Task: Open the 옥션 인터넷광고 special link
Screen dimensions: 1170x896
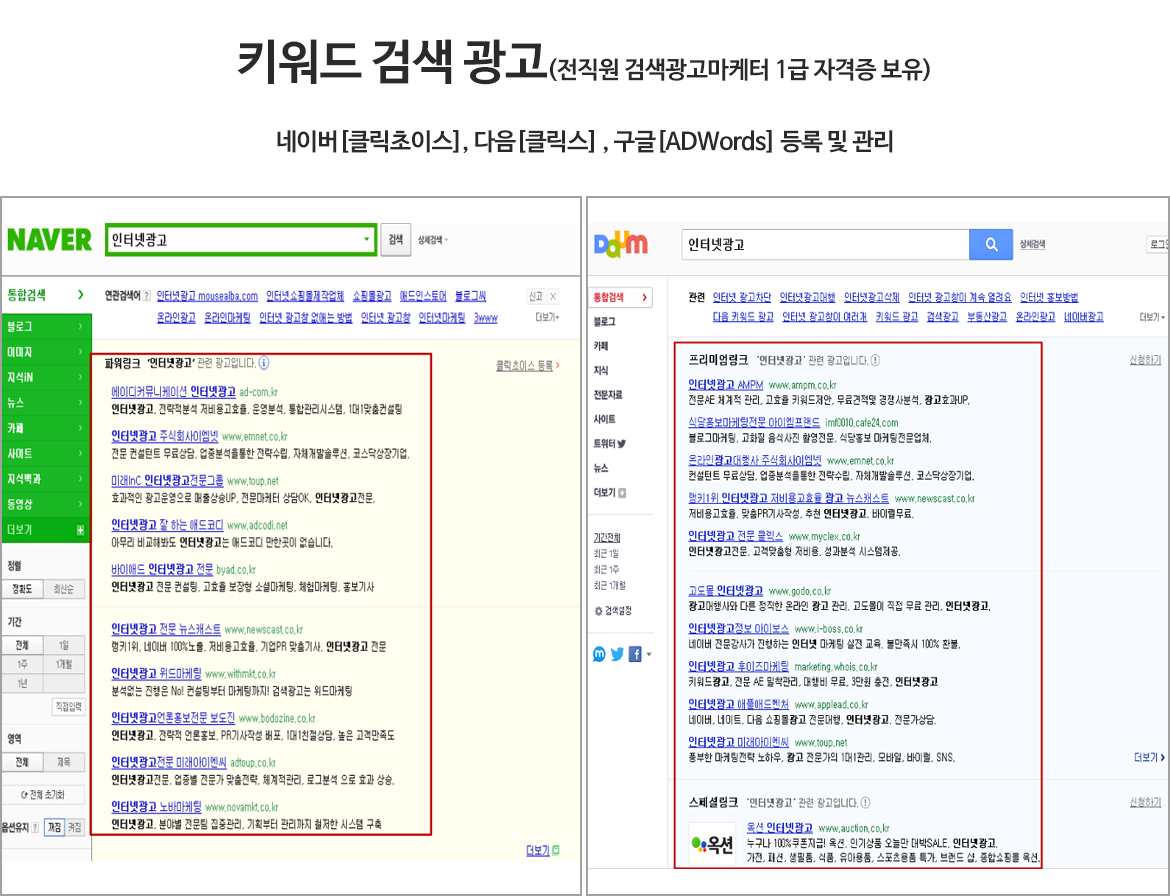Action: 780,828
